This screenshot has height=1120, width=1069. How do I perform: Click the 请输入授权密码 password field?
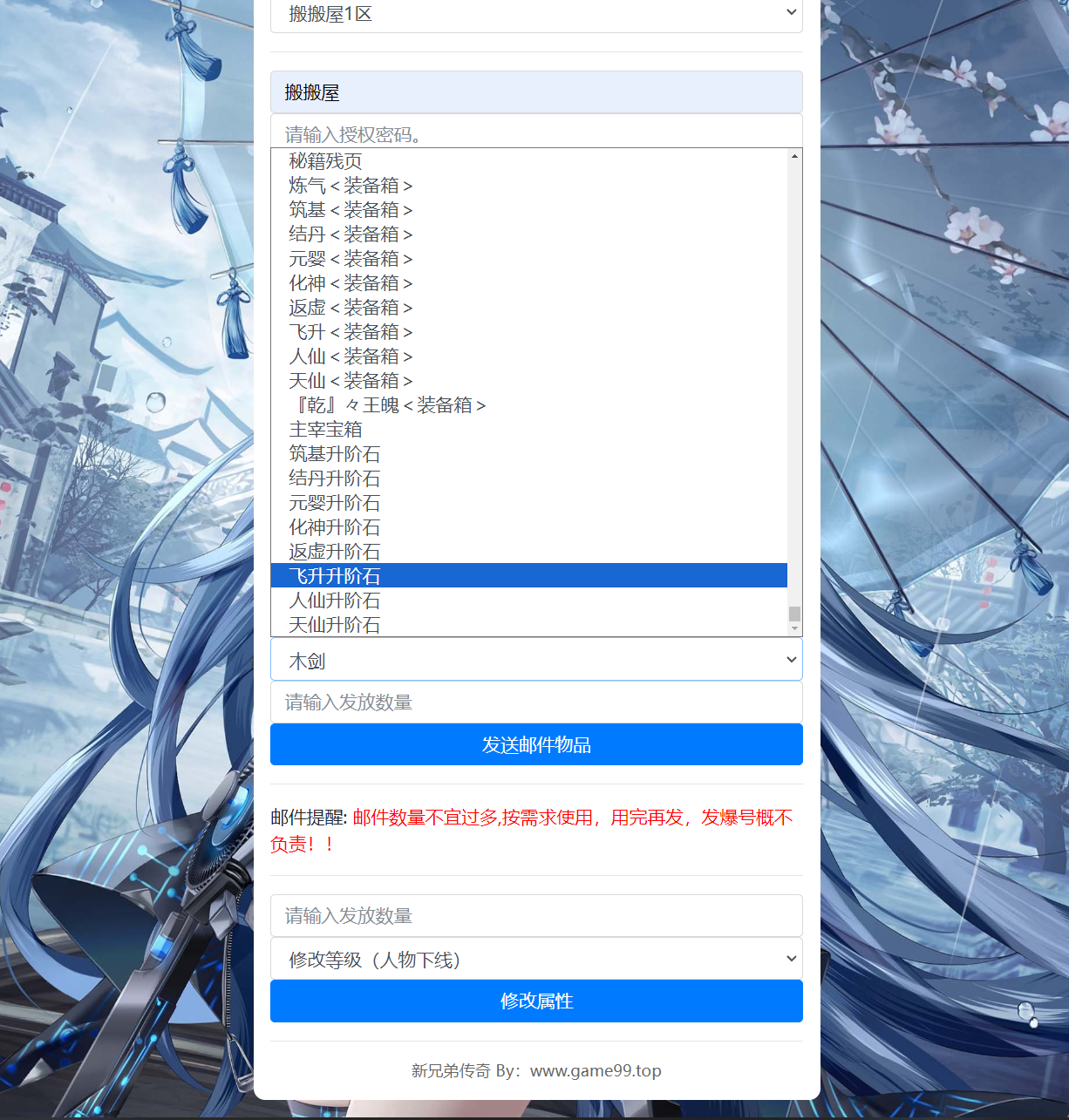pos(535,132)
